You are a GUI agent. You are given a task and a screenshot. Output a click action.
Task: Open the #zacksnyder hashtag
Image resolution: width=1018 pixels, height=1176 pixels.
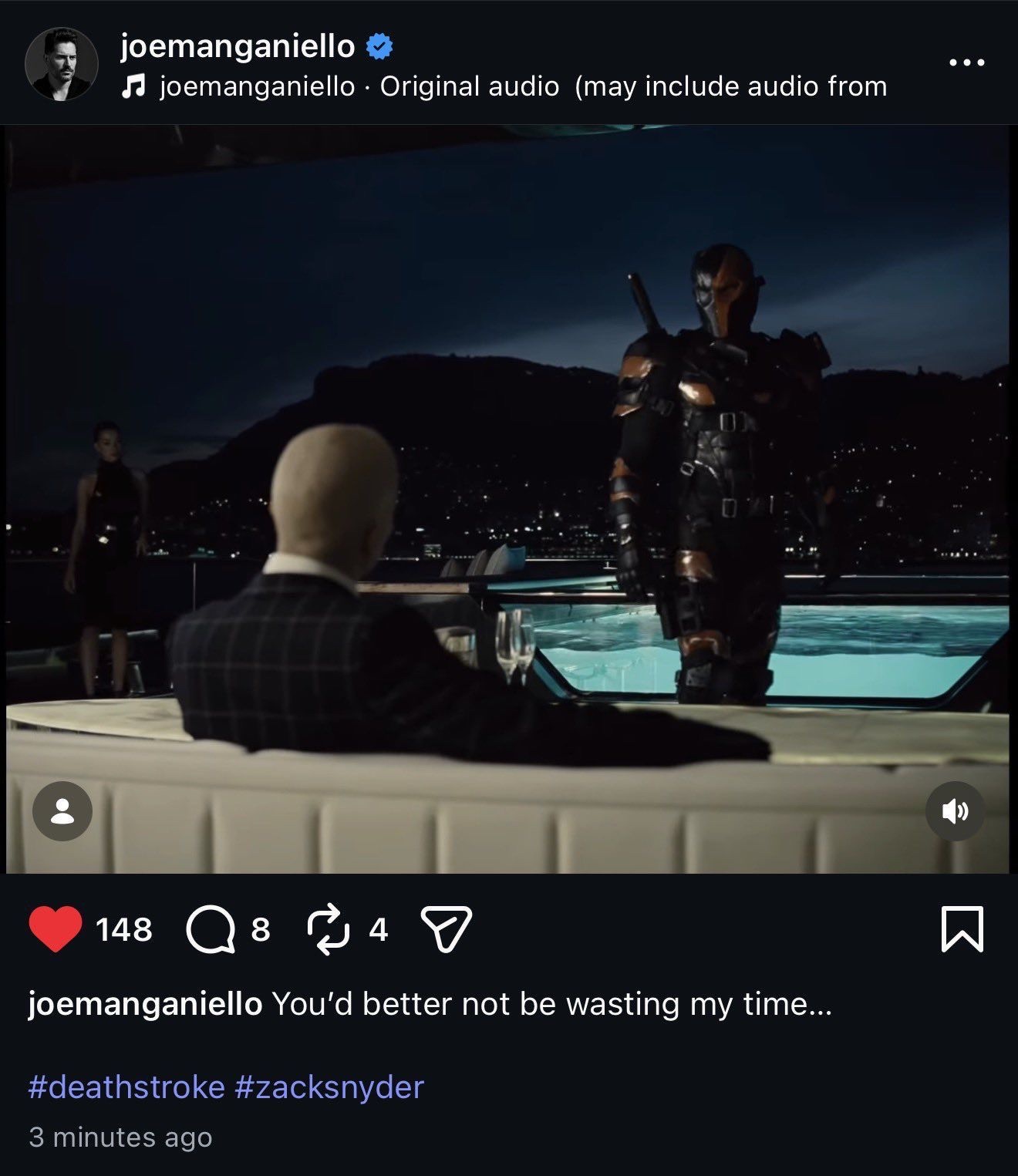point(329,1087)
